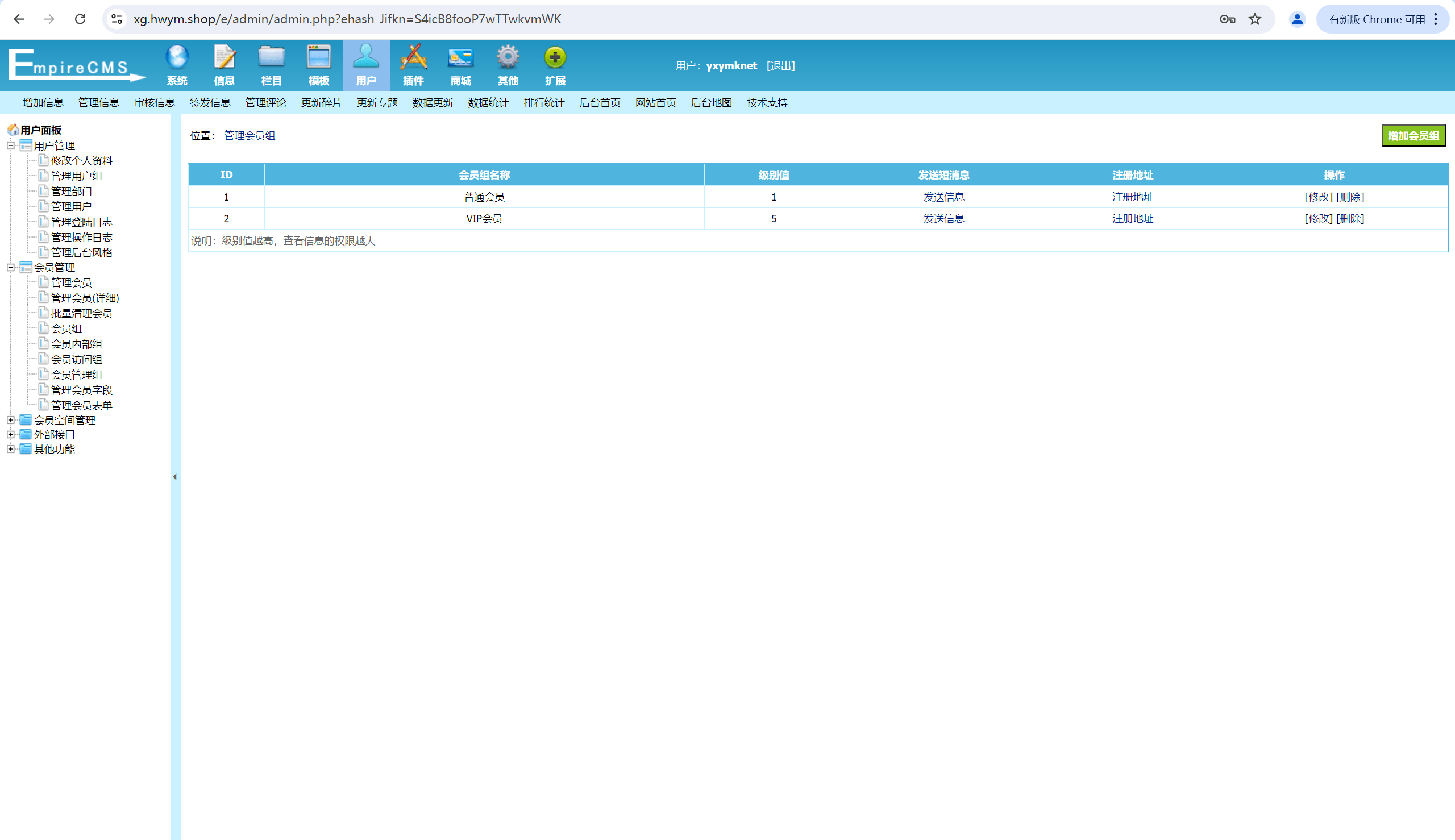Screen dimensions: 1455x840
Task: Click the browser address bar
Action: pyautogui.click(x=669, y=19)
